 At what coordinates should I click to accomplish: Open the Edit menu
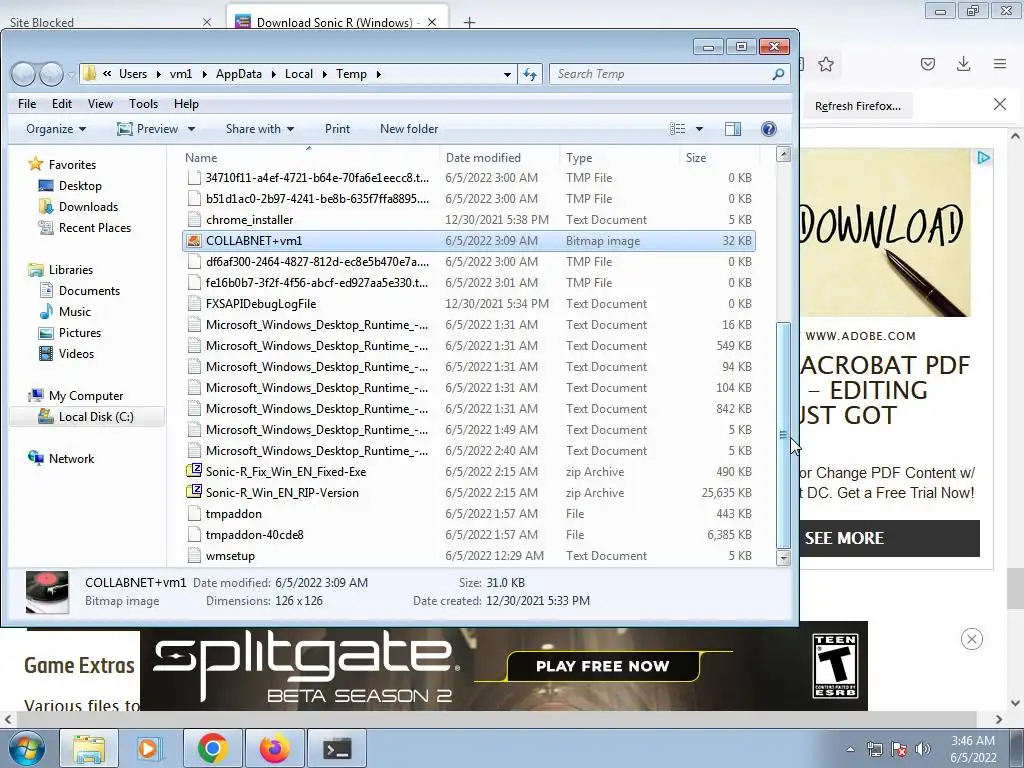point(62,104)
